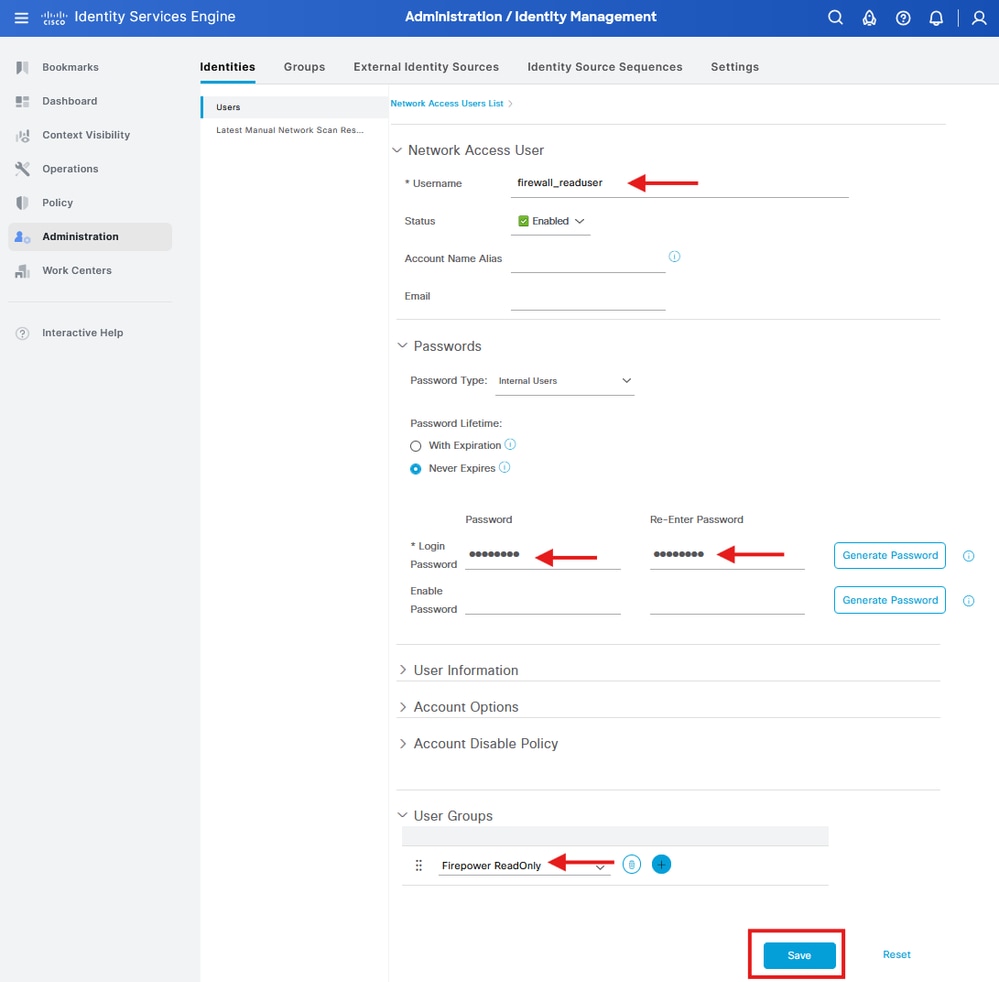
Task: Click info icon beside Login Password generator
Action: [968, 556]
